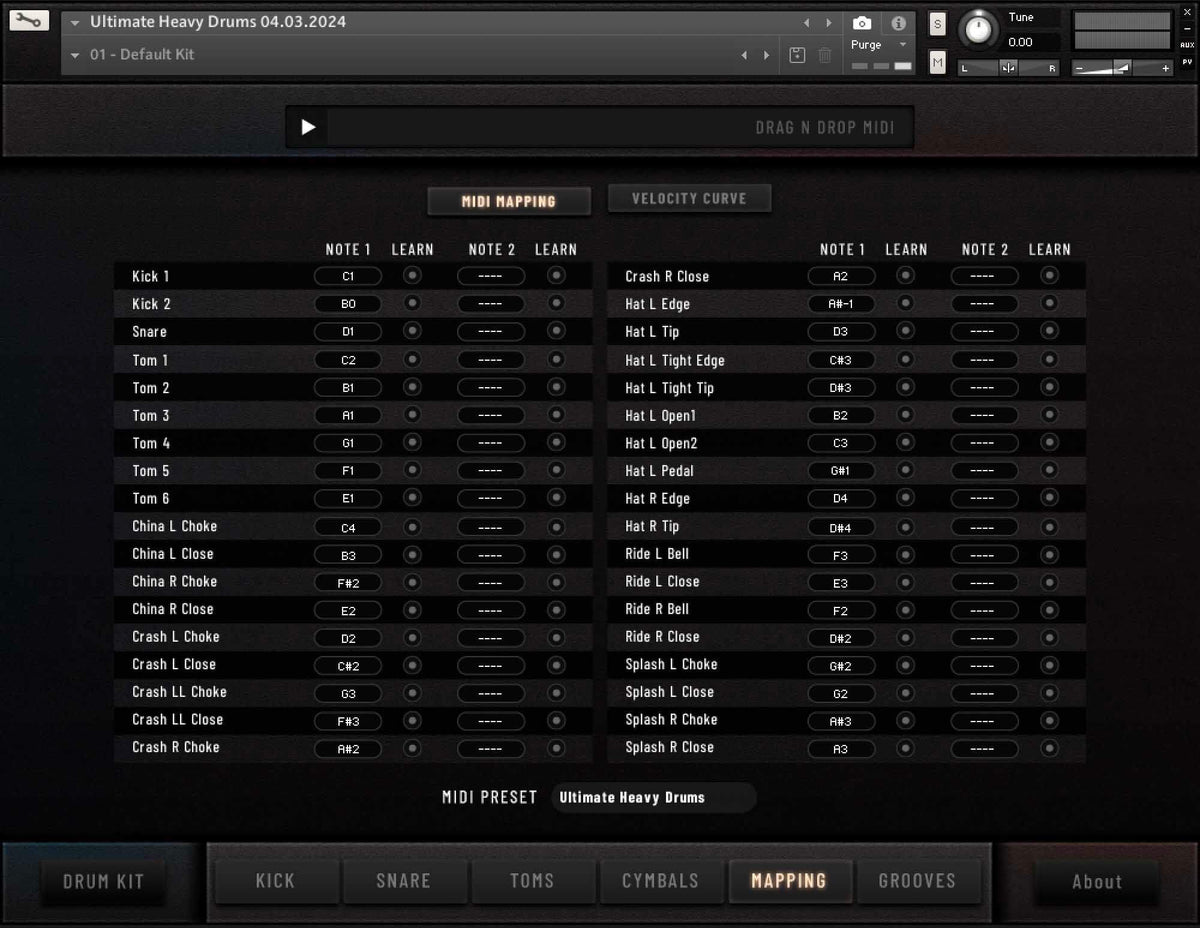Viewport: 1200px width, 928px height.
Task: Click the save preset disk icon
Action: (x=797, y=55)
